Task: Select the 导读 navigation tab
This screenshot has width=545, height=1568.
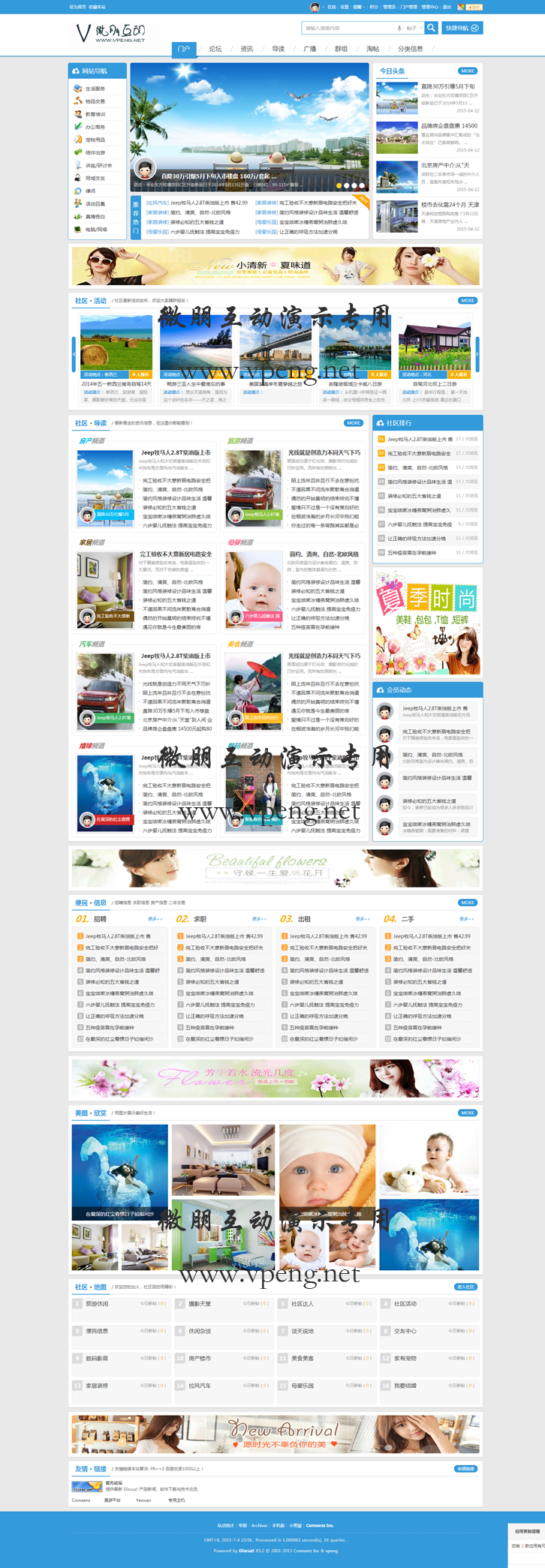Action: (x=279, y=49)
